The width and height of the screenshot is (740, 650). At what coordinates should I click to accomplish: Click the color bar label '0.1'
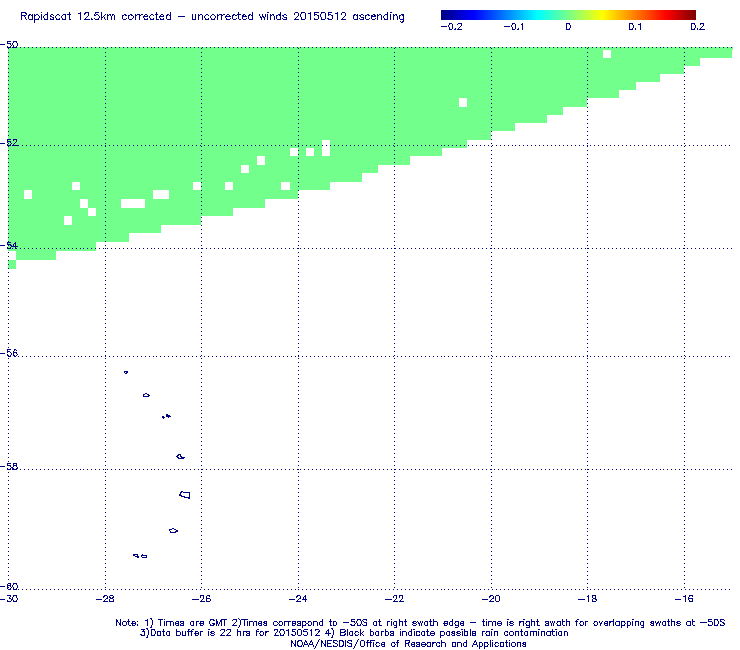(x=635, y=27)
